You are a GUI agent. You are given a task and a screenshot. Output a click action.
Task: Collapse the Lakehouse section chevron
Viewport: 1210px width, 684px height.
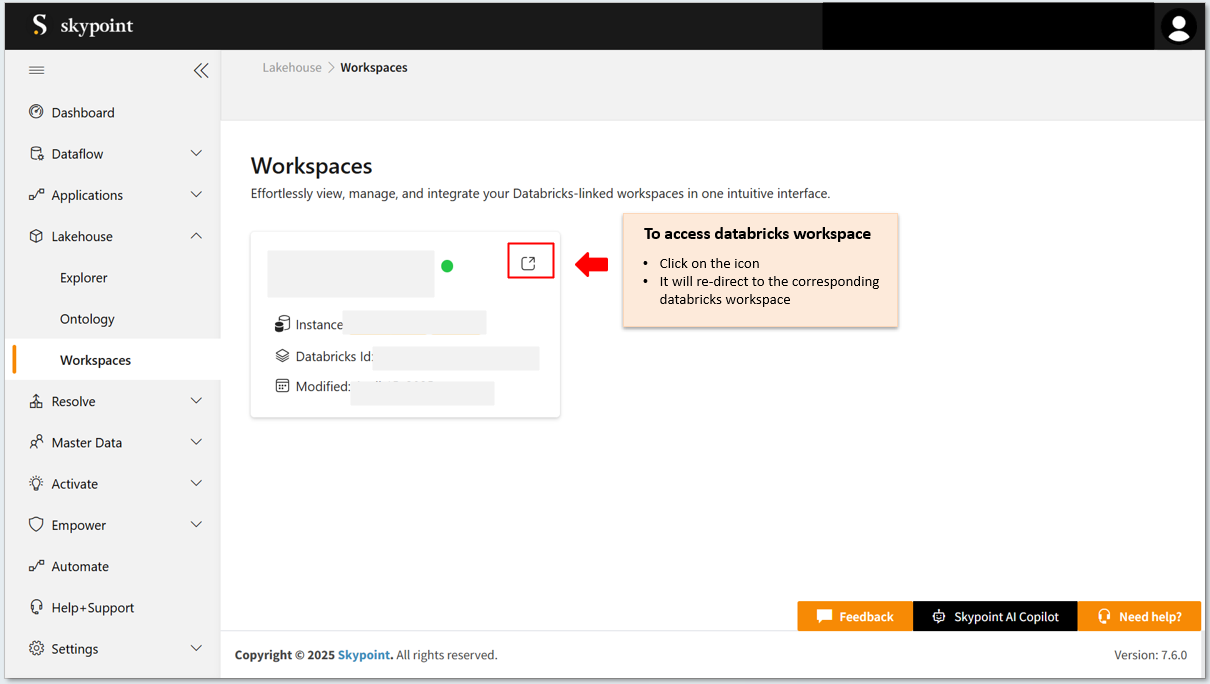(x=196, y=236)
